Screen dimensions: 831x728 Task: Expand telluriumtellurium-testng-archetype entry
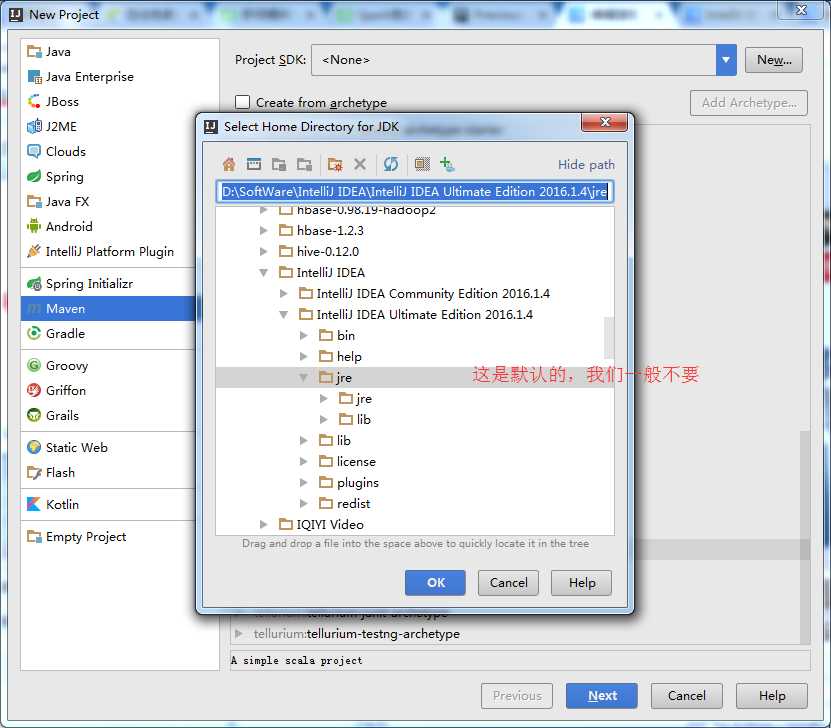point(238,634)
